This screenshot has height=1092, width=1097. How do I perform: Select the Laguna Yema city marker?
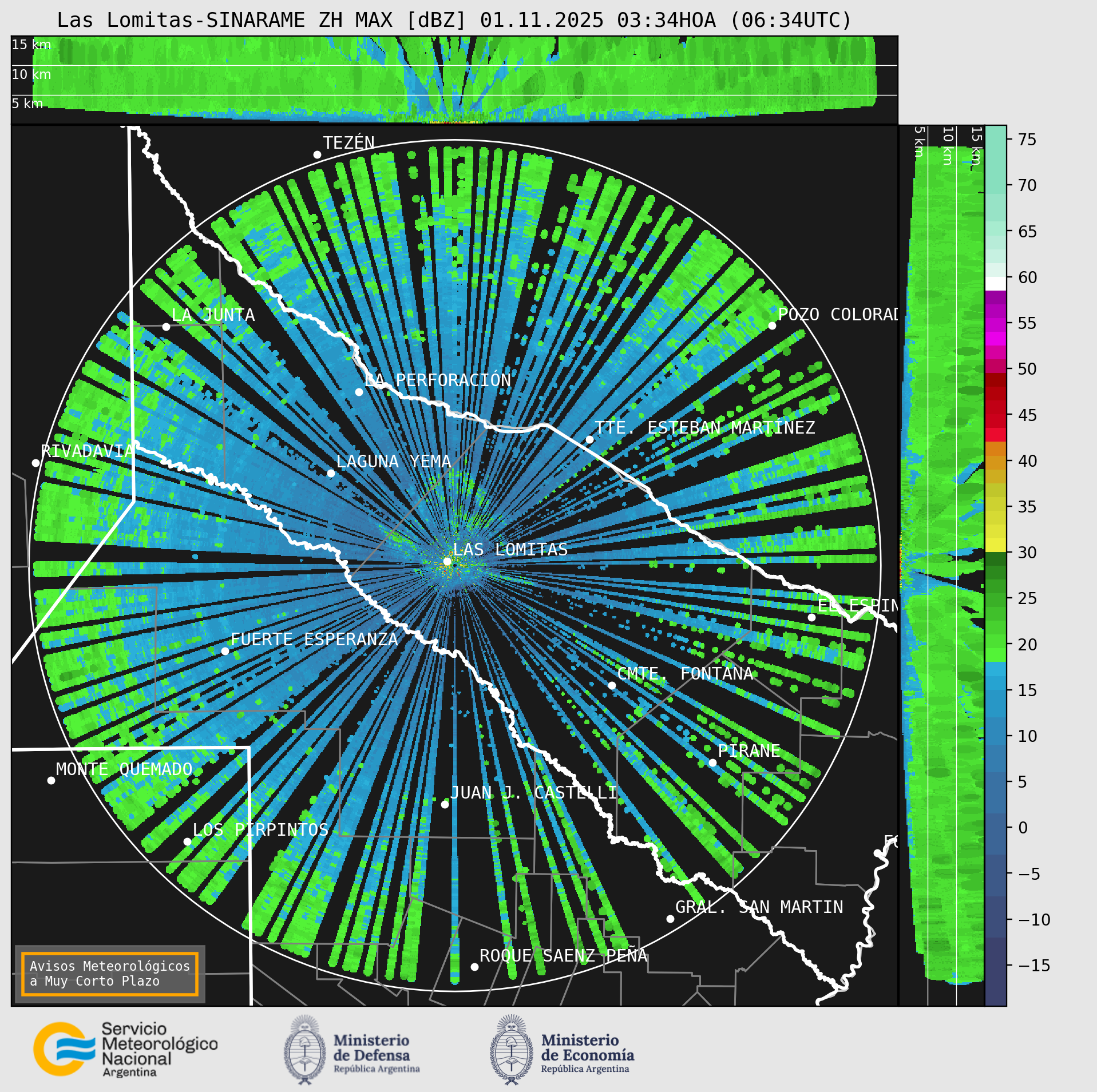(x=331, y=473)
